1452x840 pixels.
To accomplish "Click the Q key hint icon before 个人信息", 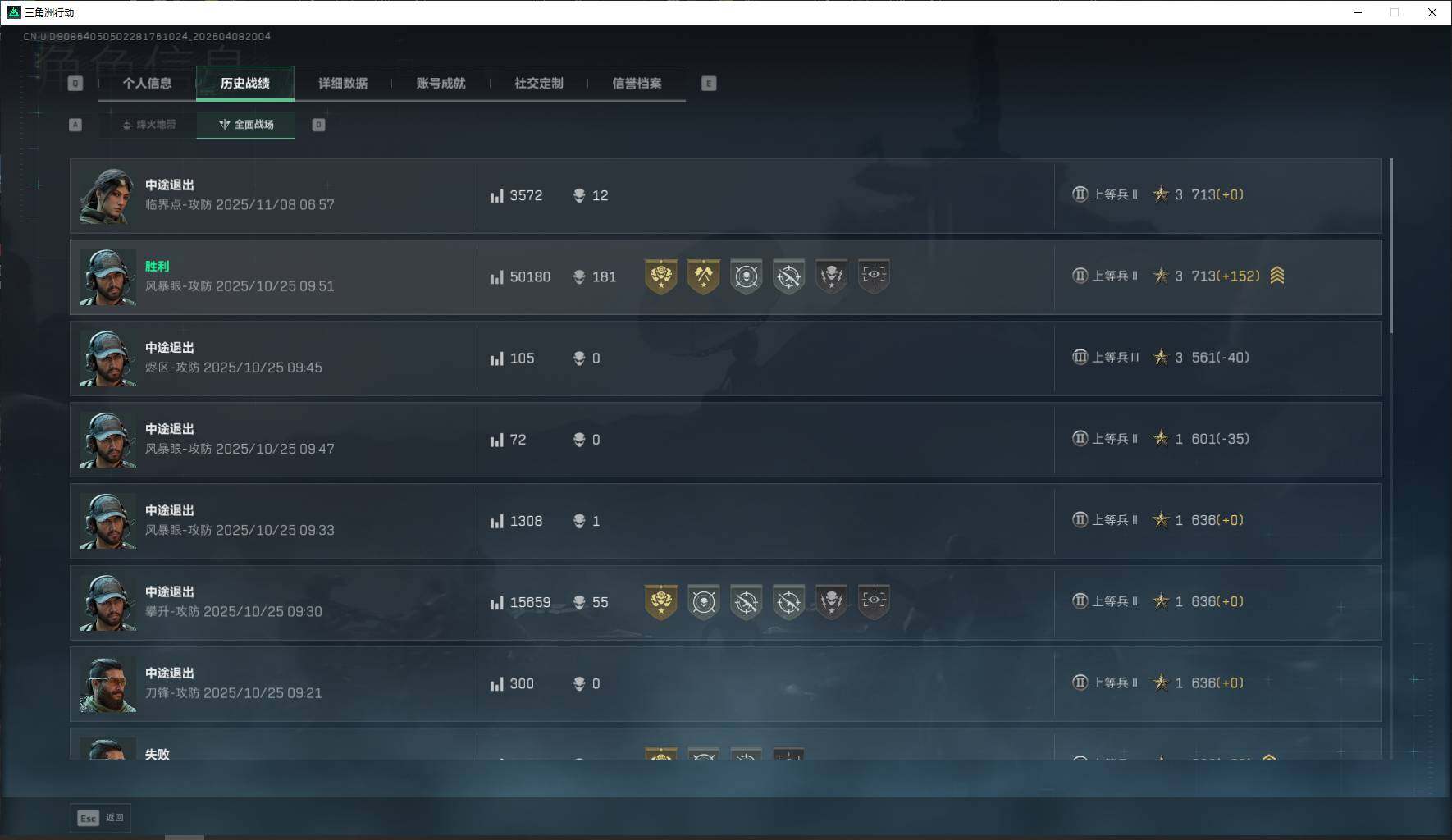I will (x=75, y=84).
